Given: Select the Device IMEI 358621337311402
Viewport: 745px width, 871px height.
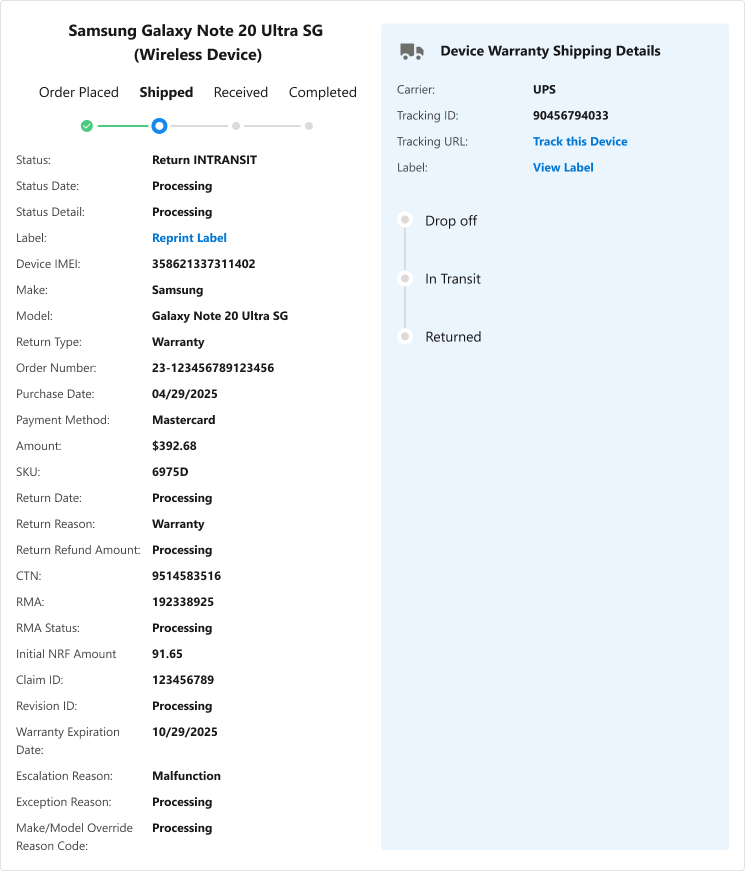Looking at the screenshot, I should coord(204,264).
